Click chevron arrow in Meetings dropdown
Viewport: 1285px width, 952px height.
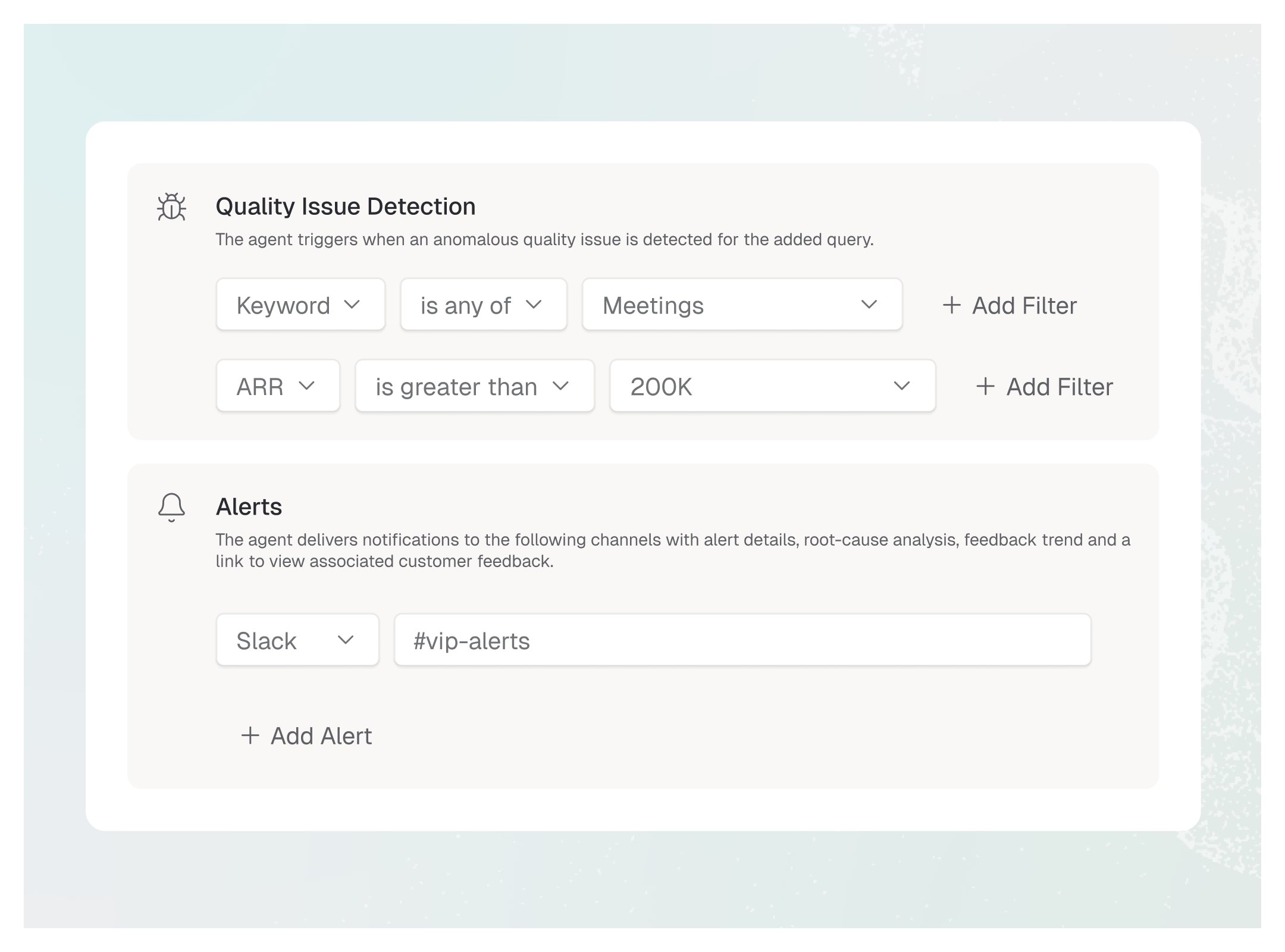tap(869, 305)
